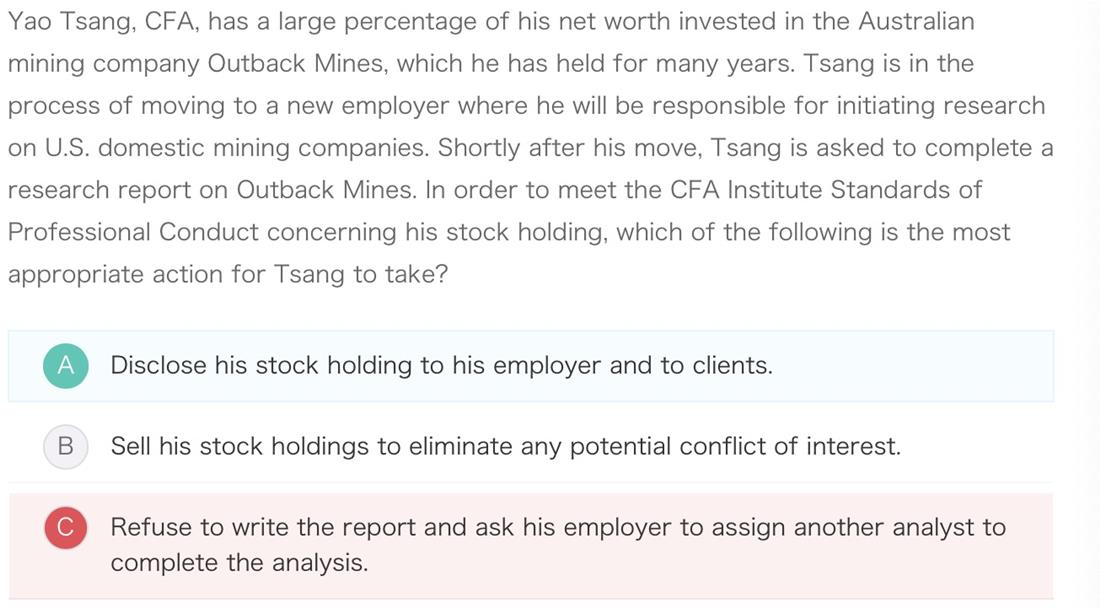Click the word "Australian" in the question
This screenshot has height=608, width=1100.
(x=916, y=22)
